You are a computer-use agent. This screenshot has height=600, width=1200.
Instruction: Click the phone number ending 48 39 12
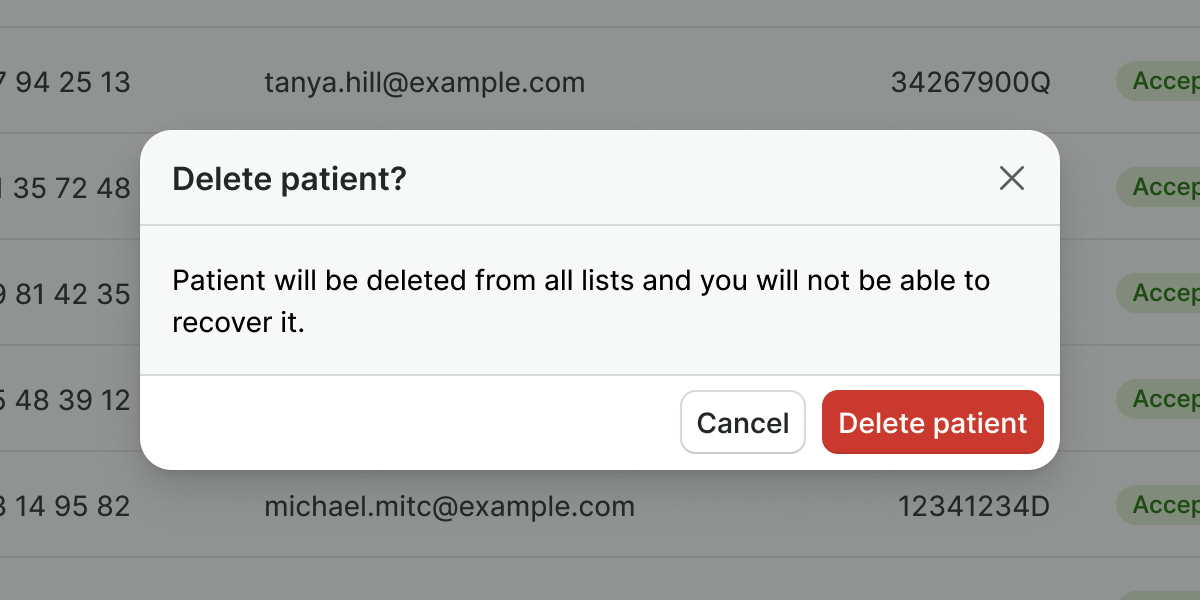(x=70, y=400)
